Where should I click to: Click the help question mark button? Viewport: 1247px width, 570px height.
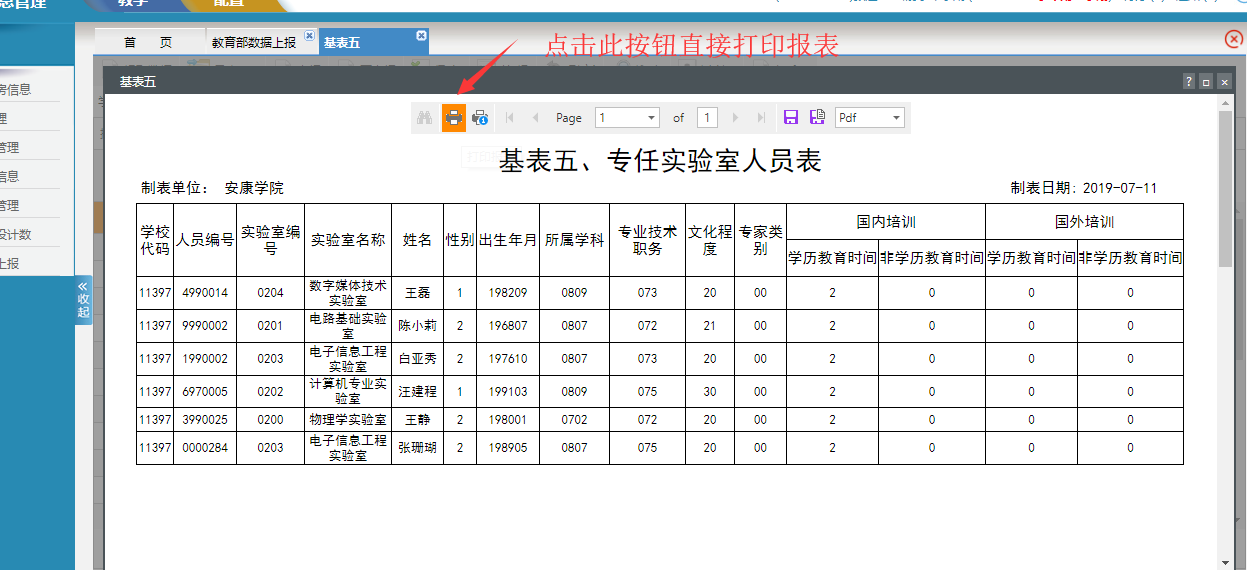(x=1188, y=82)
